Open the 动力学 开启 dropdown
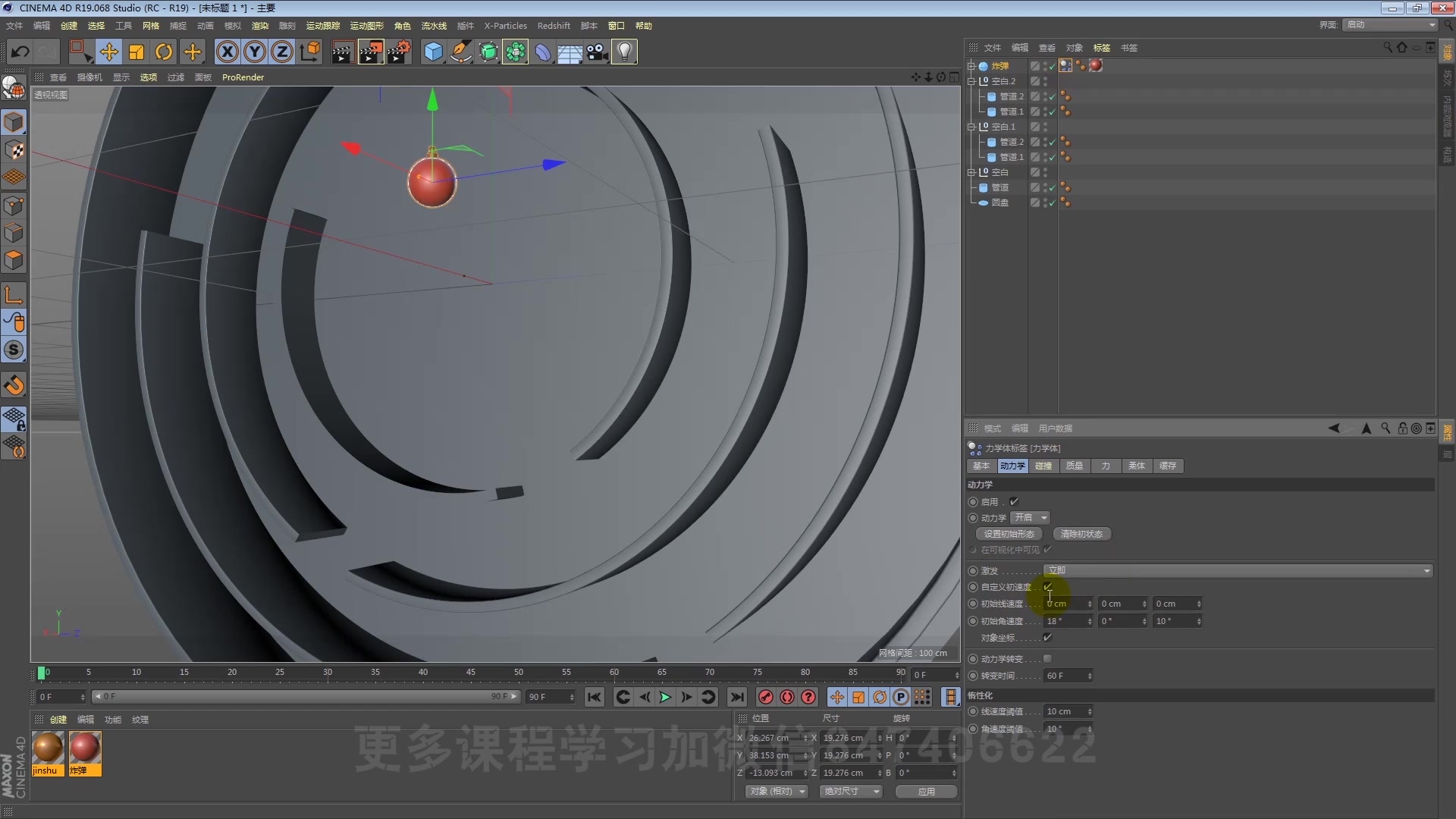Image resolution: width=1456 pixels, height=819 pixels. pos(1031,517)
